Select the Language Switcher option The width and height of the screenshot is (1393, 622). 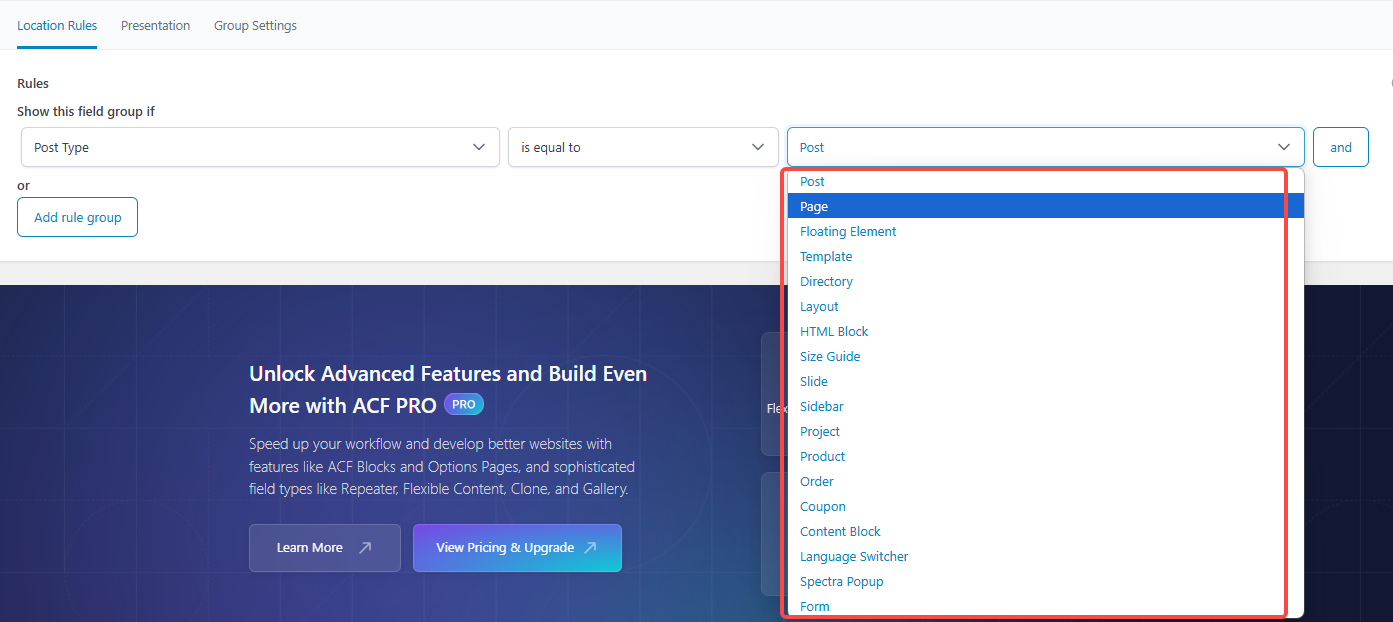[x=854, y=556]
